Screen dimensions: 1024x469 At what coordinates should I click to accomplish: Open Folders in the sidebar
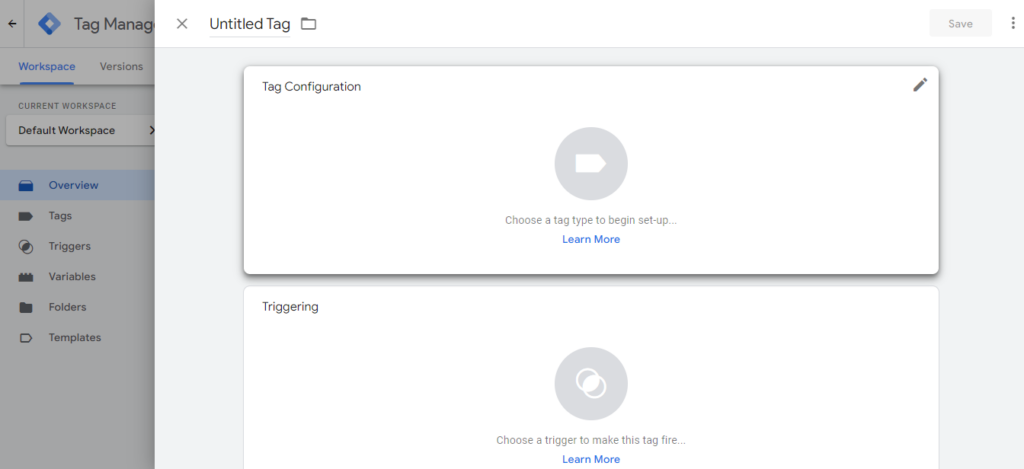coord(67,307)
